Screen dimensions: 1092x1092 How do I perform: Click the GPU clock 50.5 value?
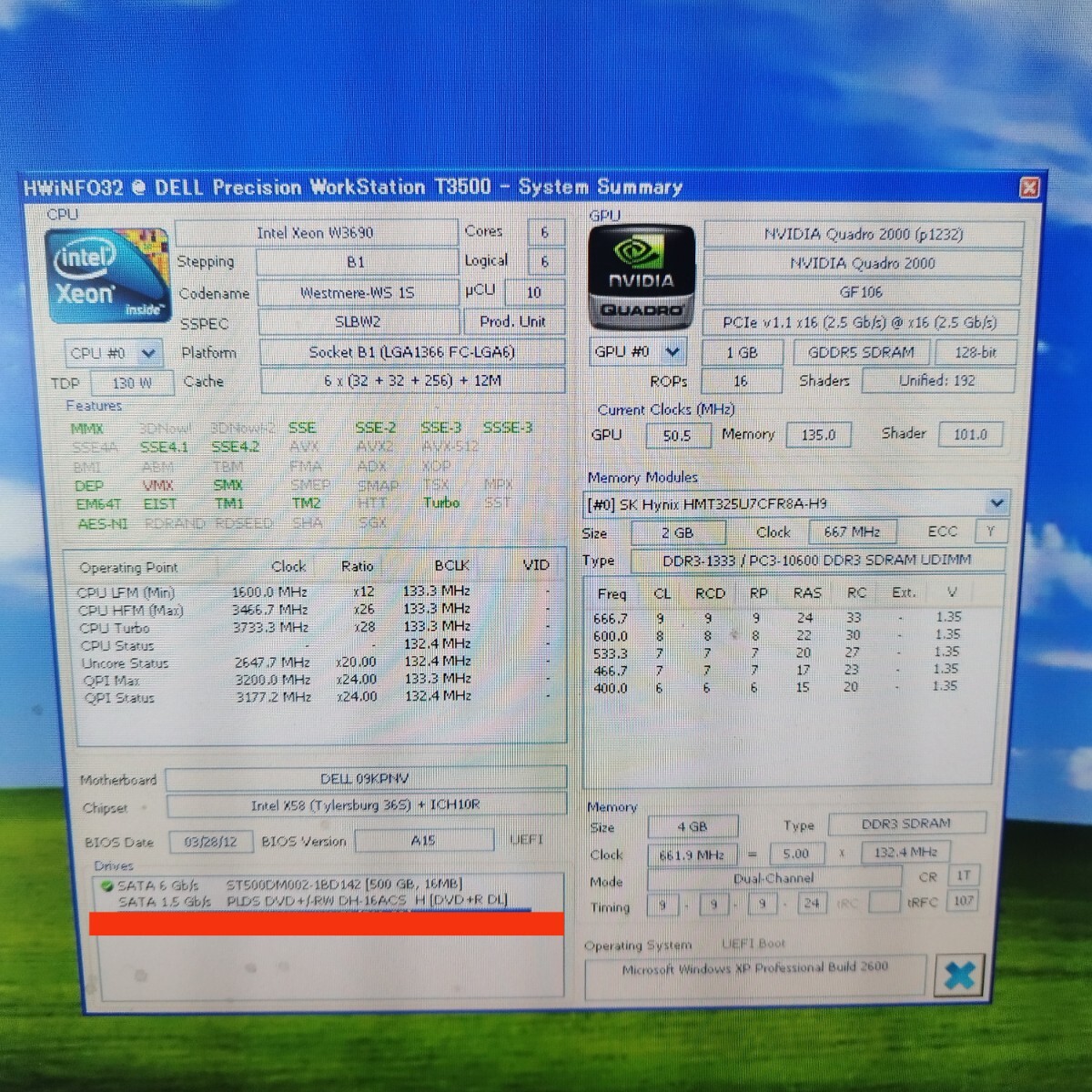(x=677, y=436)
